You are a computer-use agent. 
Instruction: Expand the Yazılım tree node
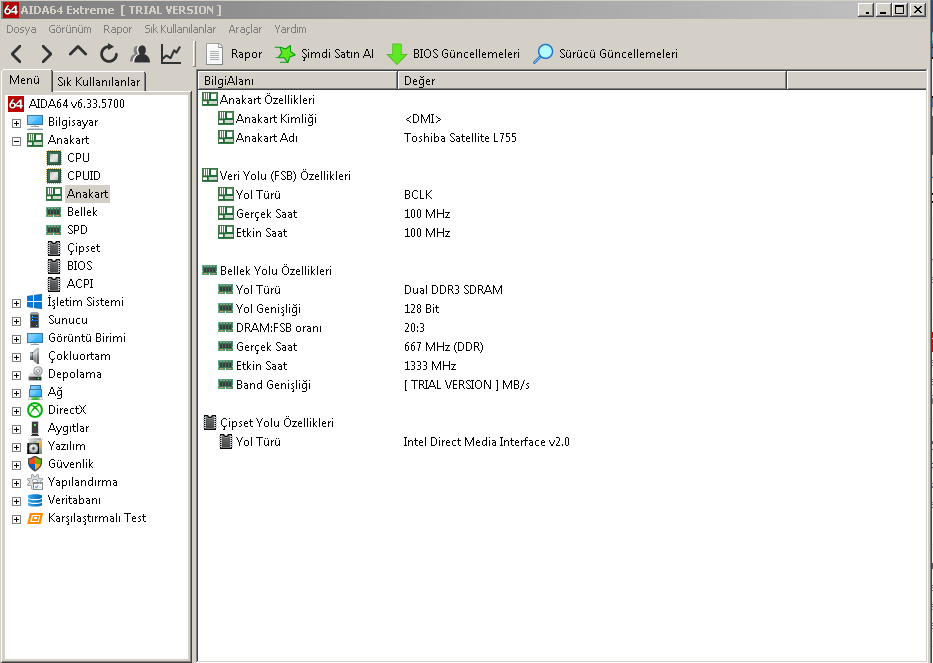[x=16, y=447]
